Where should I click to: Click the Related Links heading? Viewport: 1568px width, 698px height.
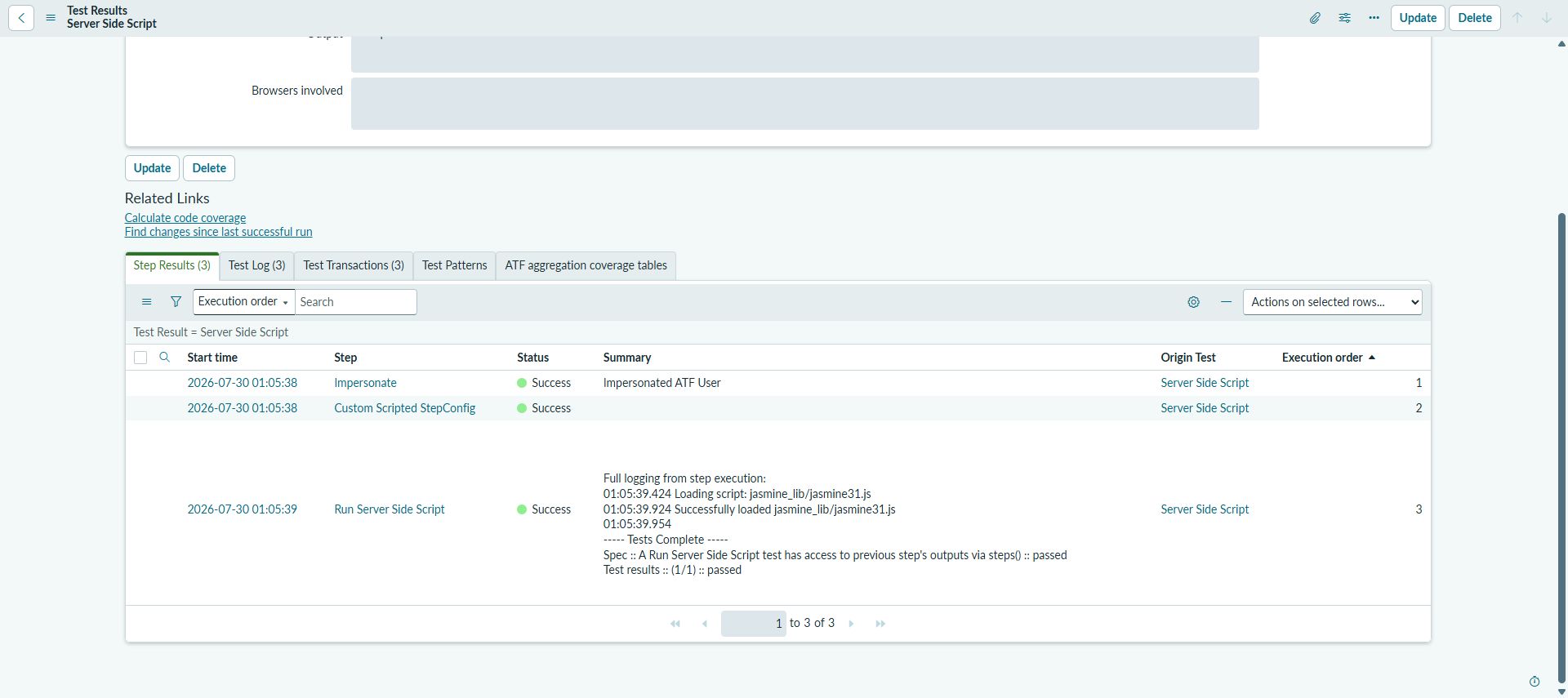click(x=167, y=198)
